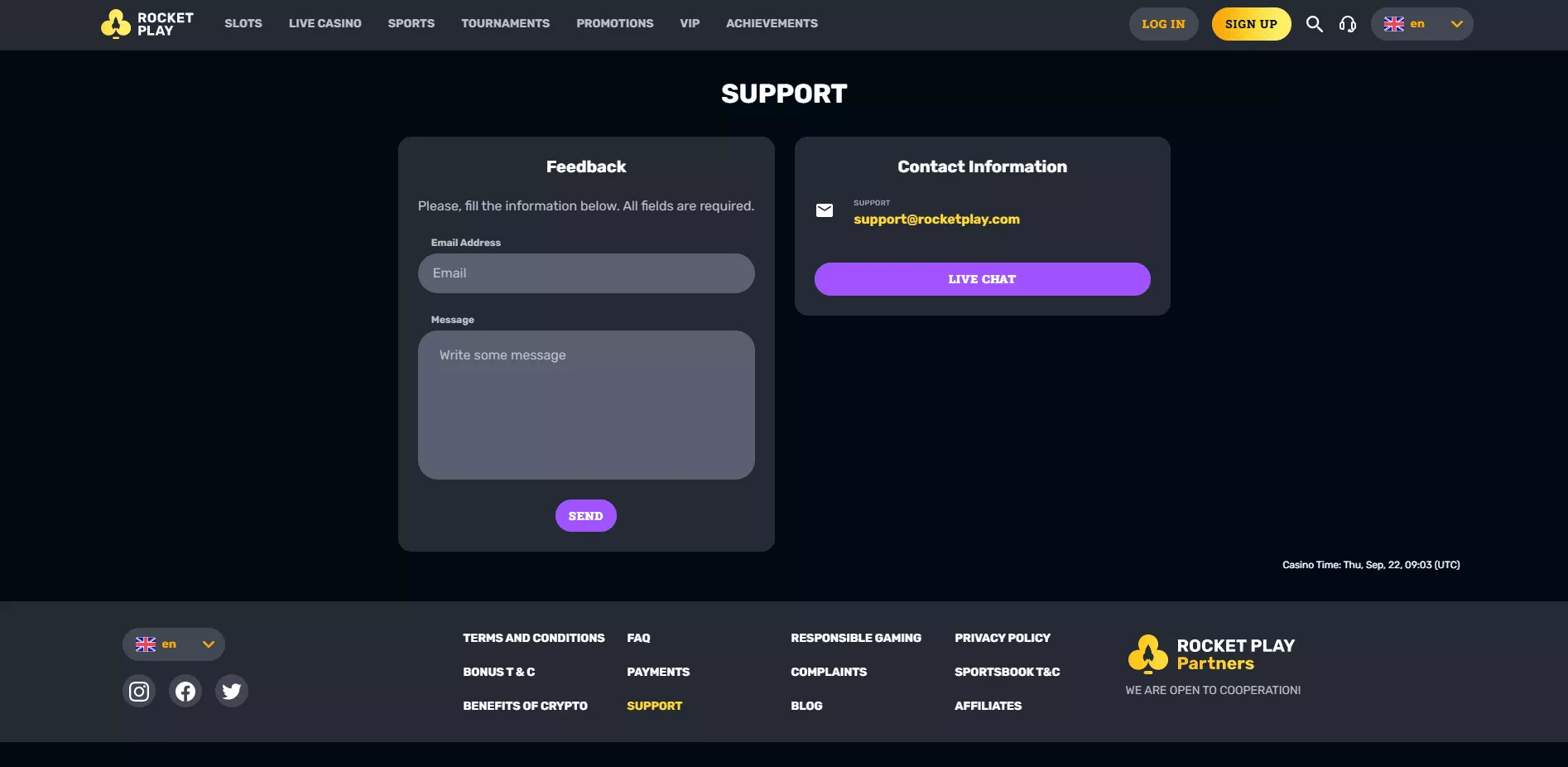Click the Rocket Play Partners logo
Viewport: 1568px width, 767px height.
click(x=1211, y=654)
